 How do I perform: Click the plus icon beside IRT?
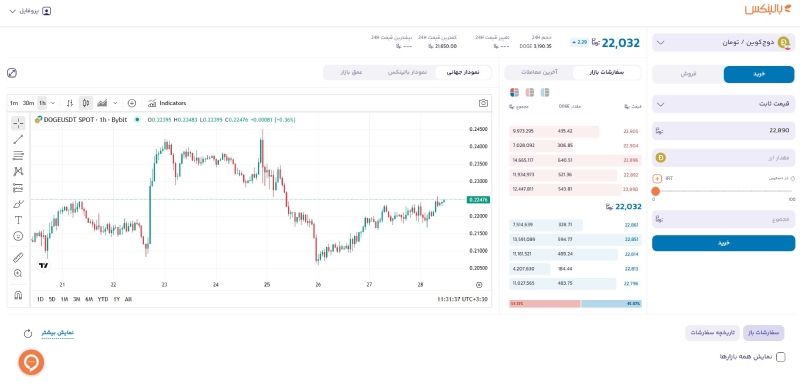tap(657, 178)
